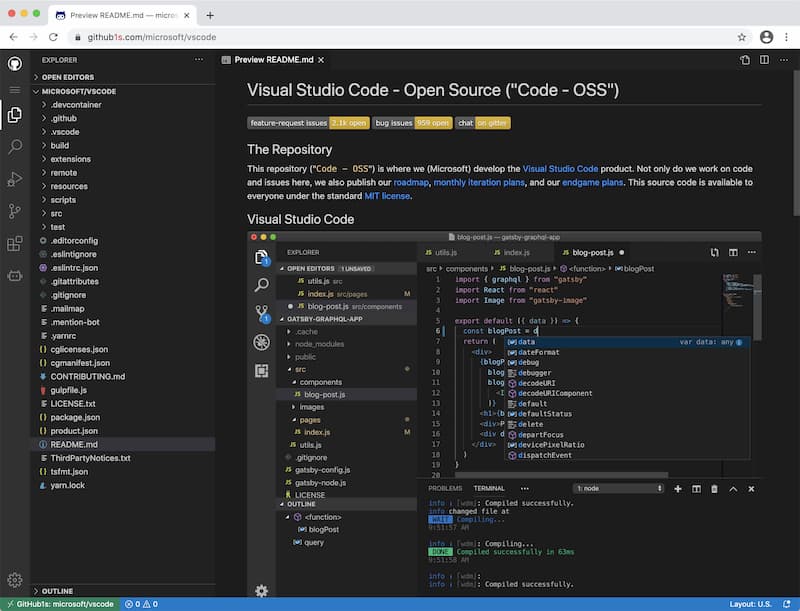This screenshot has height=611, width=800.
Task: Split the editor with split icon
Action: pos(764,60)
